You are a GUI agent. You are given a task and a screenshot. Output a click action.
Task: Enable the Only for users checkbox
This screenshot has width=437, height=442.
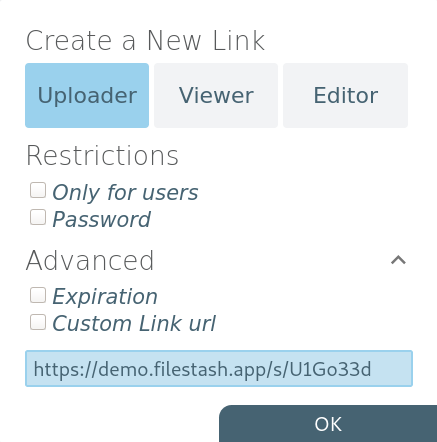38,190
